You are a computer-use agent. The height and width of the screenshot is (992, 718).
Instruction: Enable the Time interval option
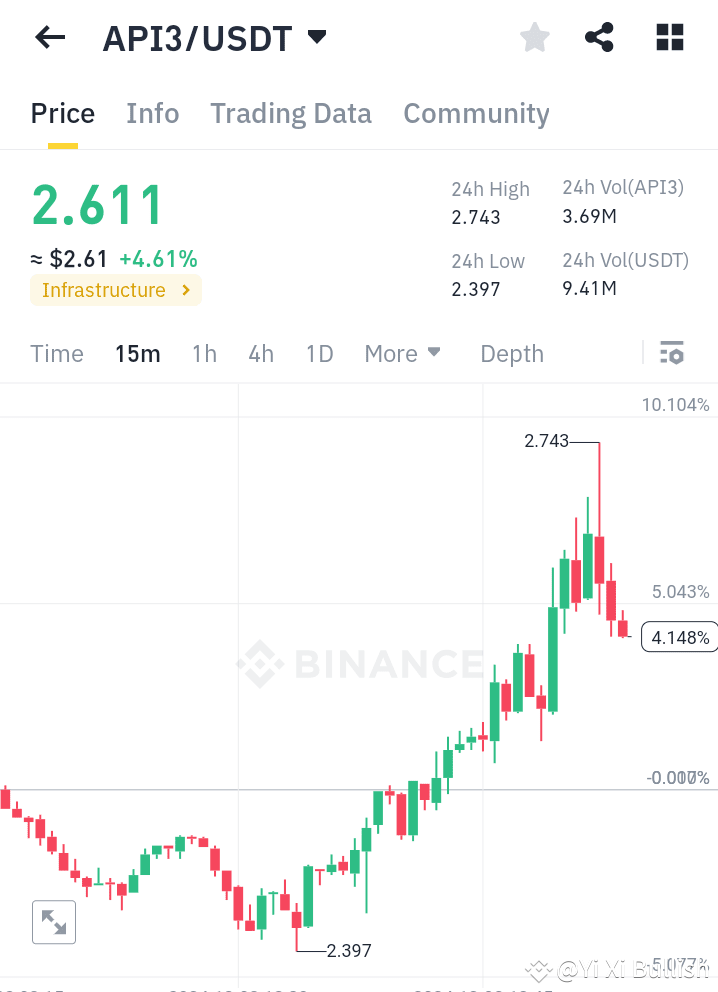tap(57, 353)
